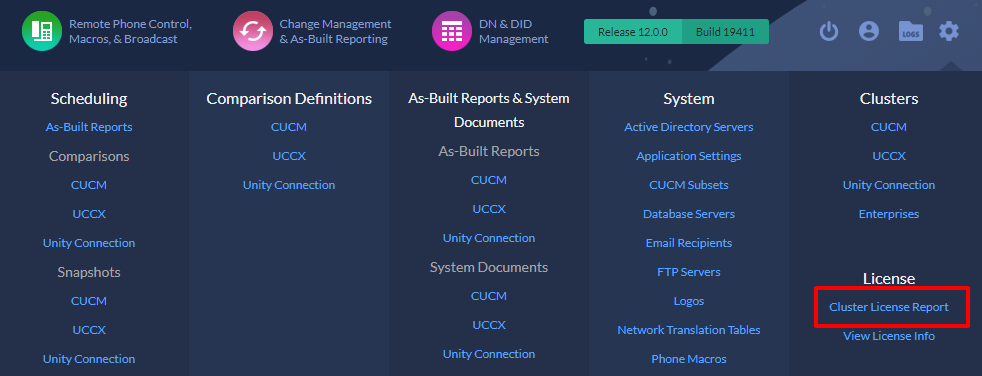
Task: Open Cluster License Report
Action: click(889, 307)
